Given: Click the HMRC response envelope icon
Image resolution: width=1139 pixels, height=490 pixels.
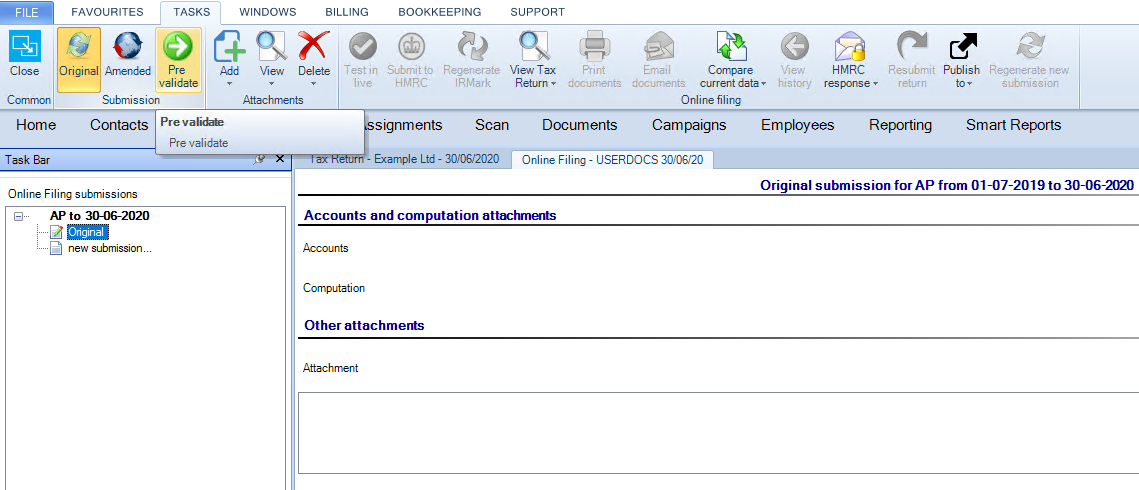Looking at the screenshot, I should pyautogui.click(x=851, y=47).
